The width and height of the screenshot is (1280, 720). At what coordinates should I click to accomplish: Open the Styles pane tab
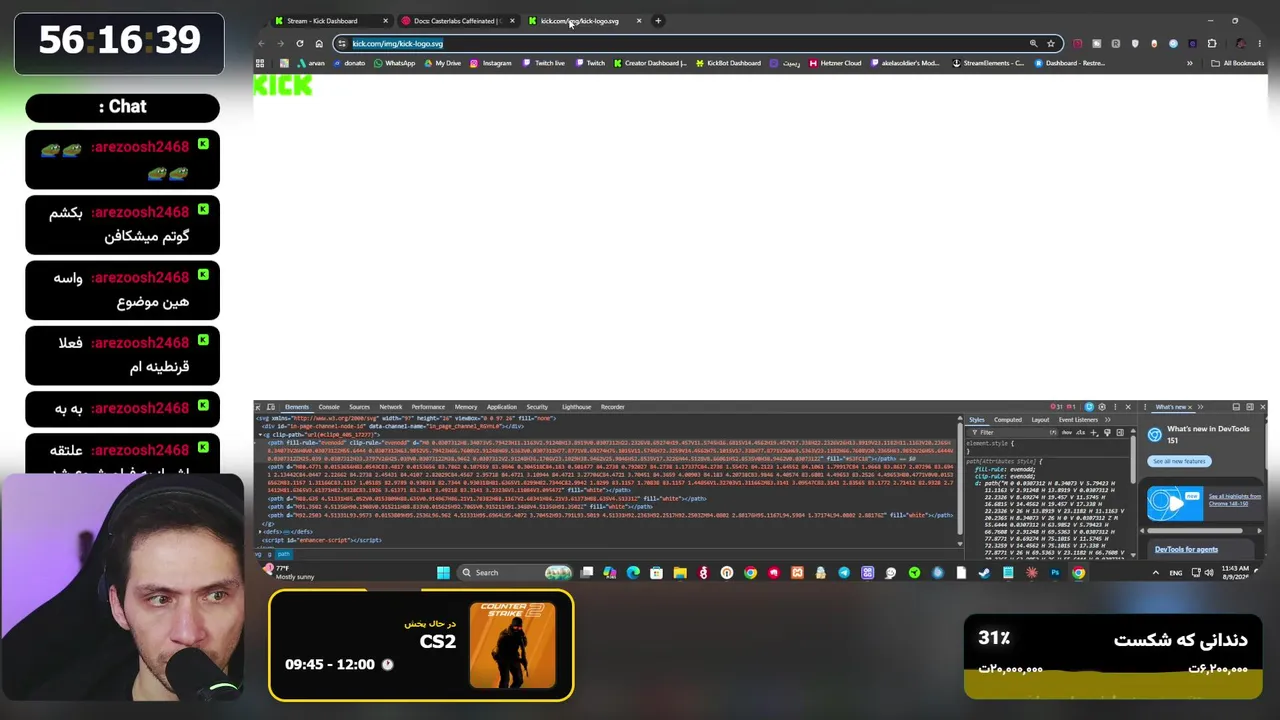click(x=977, y=420)
